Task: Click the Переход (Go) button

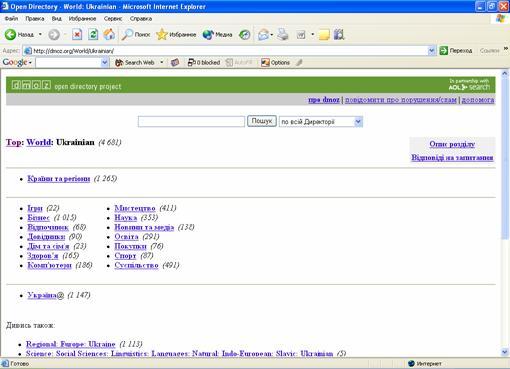Action: coord(456,51)
